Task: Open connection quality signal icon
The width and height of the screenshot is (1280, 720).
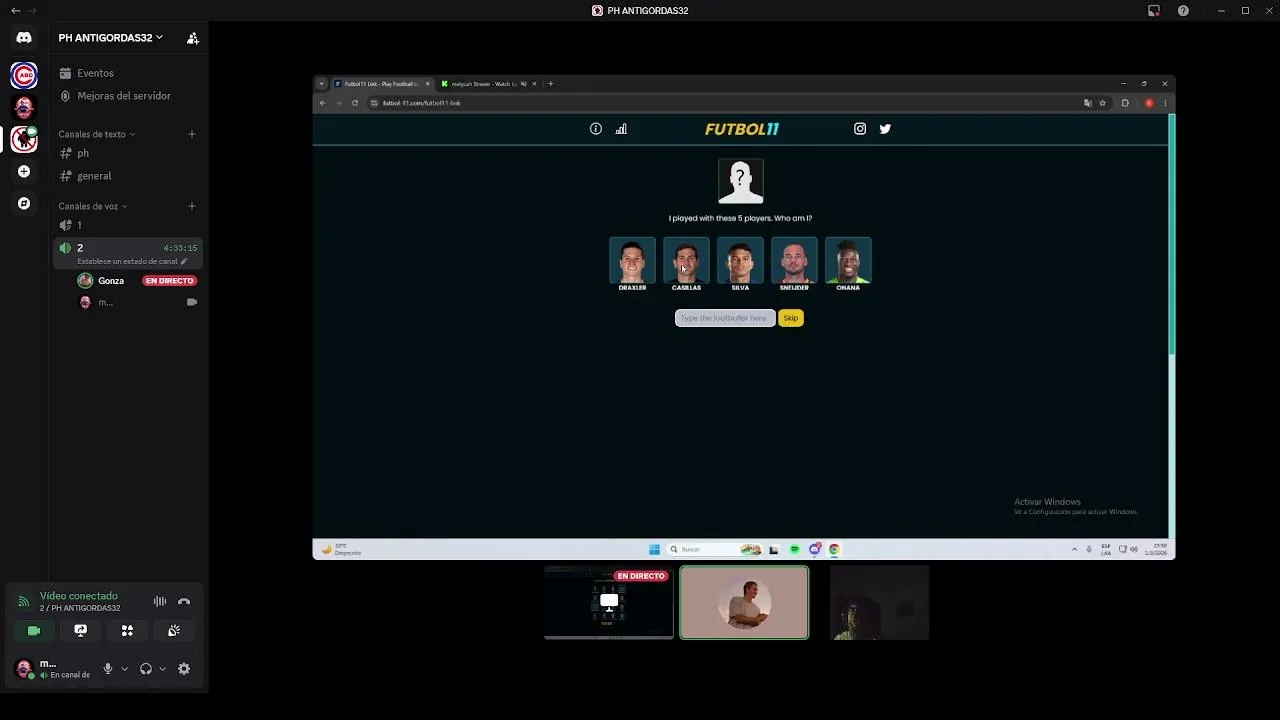Action: click(x=24, y=601)
